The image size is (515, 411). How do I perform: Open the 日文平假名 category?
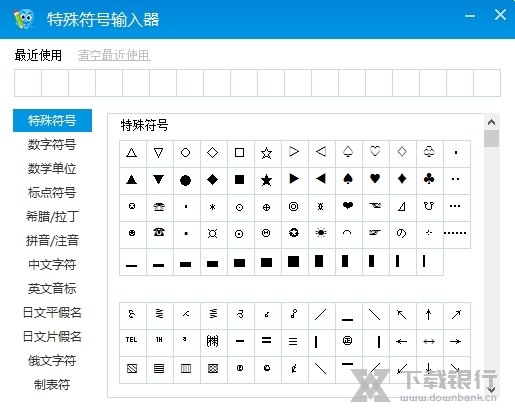point(52,313)
